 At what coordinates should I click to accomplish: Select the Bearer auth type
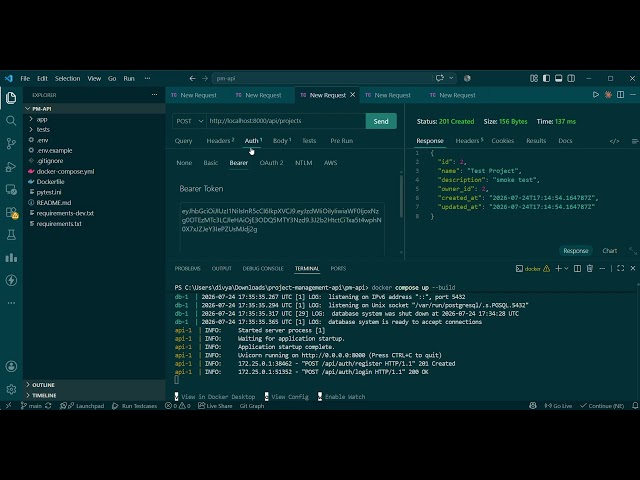point(238,163)
